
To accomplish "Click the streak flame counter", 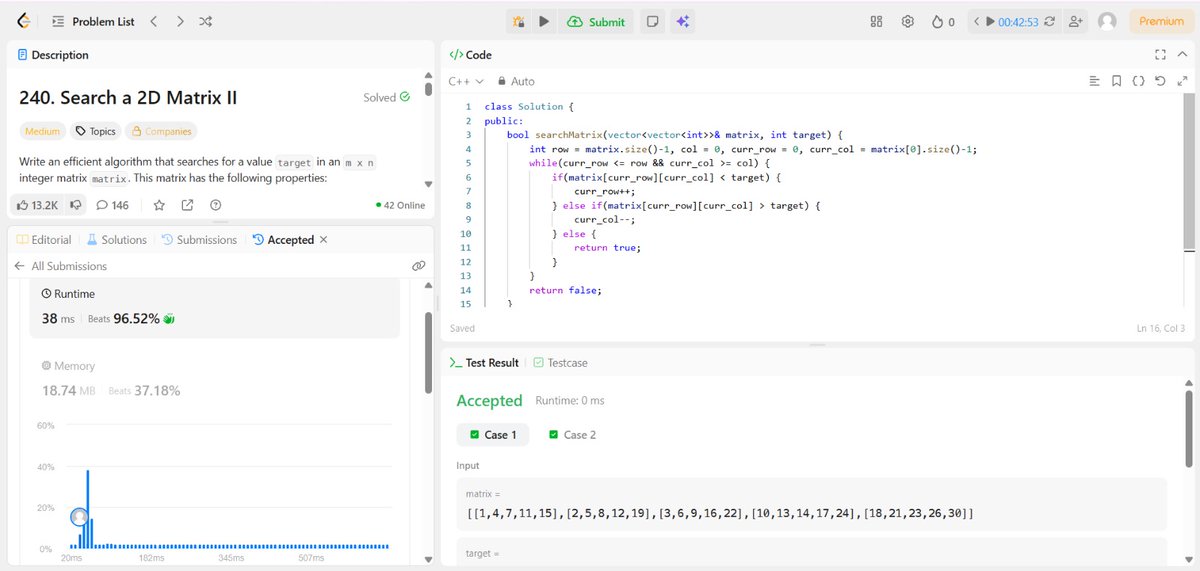I will [x=943, y=21].
